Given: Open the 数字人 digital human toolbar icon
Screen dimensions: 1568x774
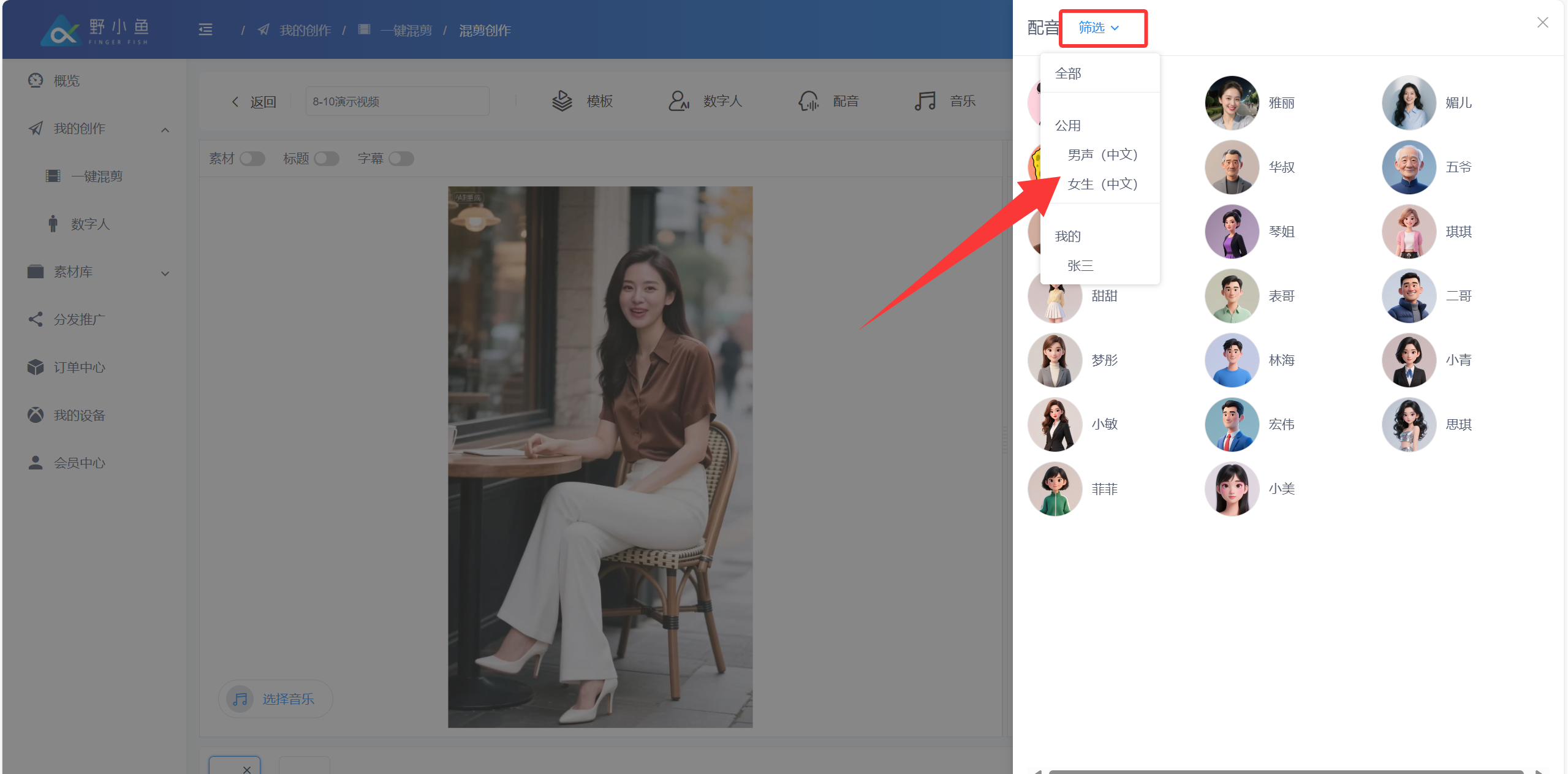Looking at the screenshot, I should [678, 101].
